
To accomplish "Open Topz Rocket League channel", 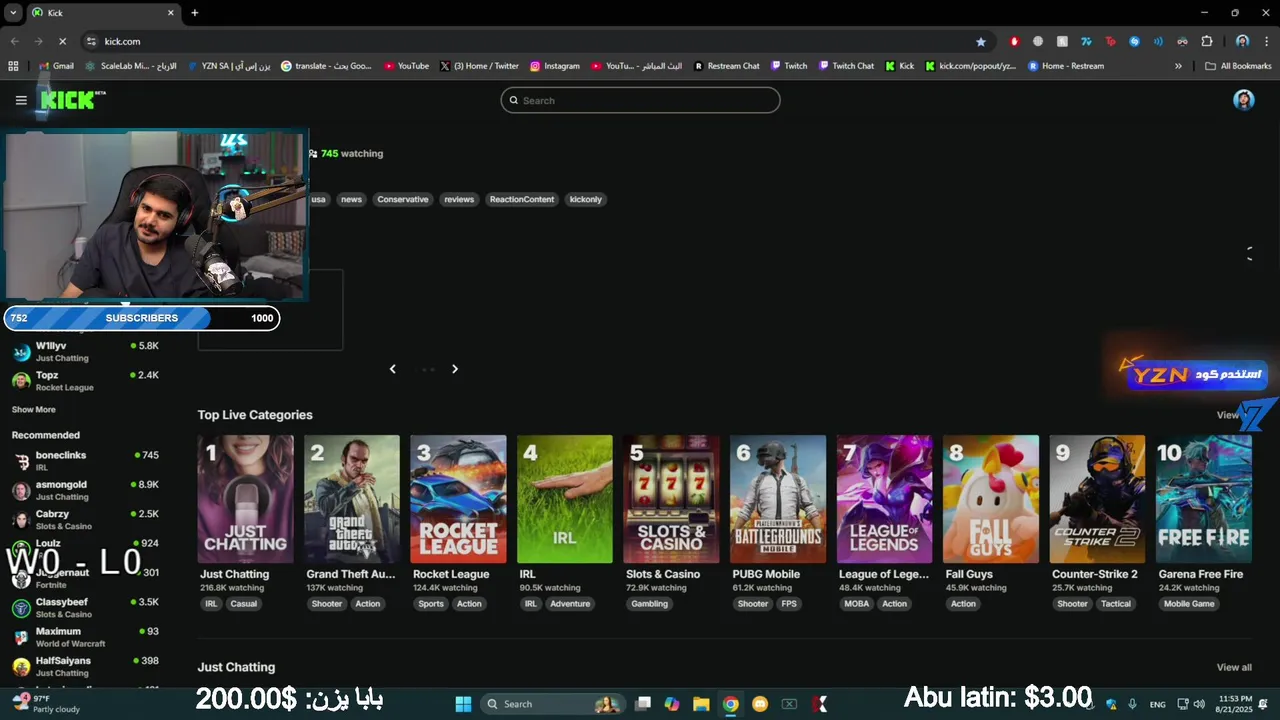I will click(x=85, y=381).
